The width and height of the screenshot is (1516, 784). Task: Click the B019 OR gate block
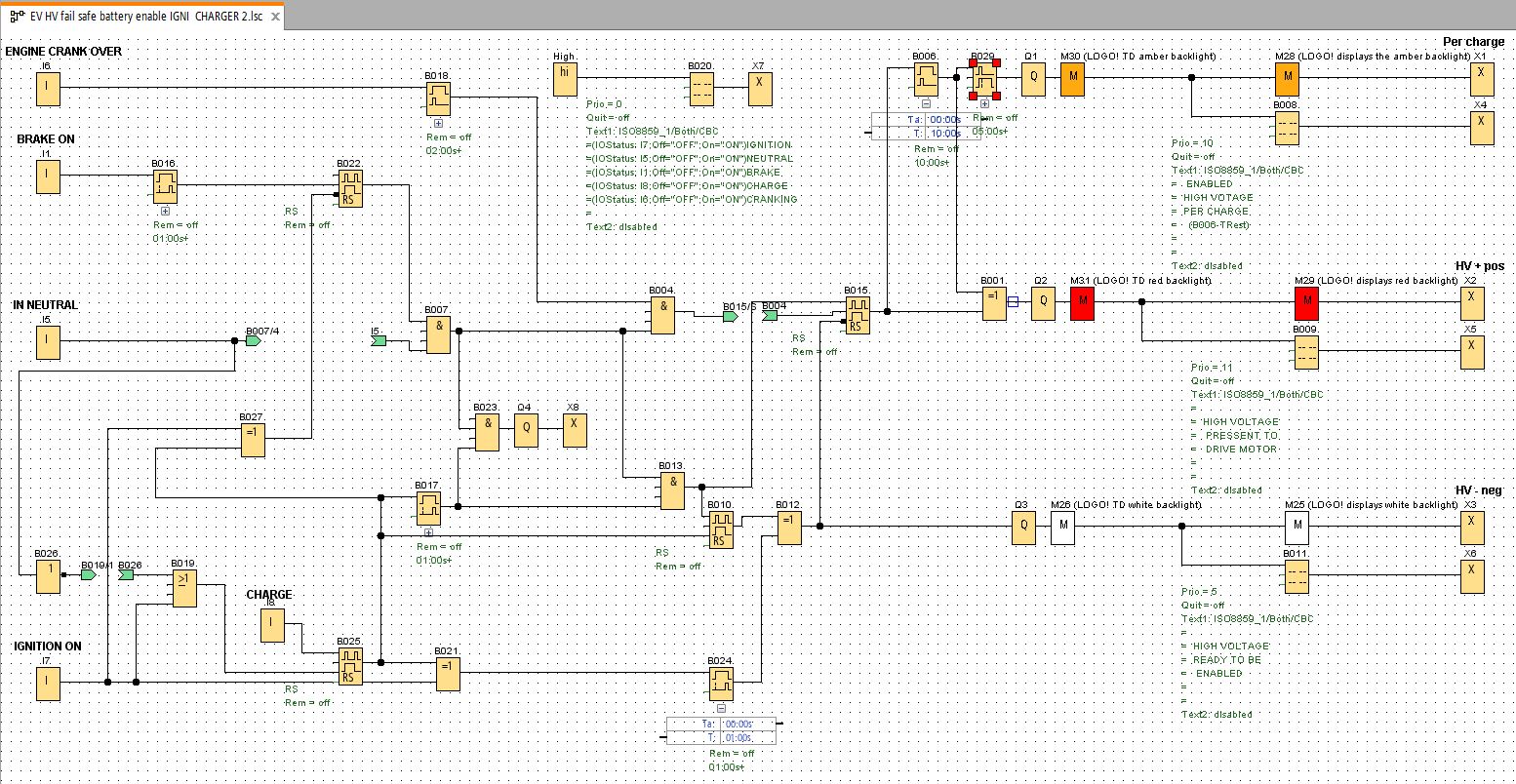click(x=184, y=588)
